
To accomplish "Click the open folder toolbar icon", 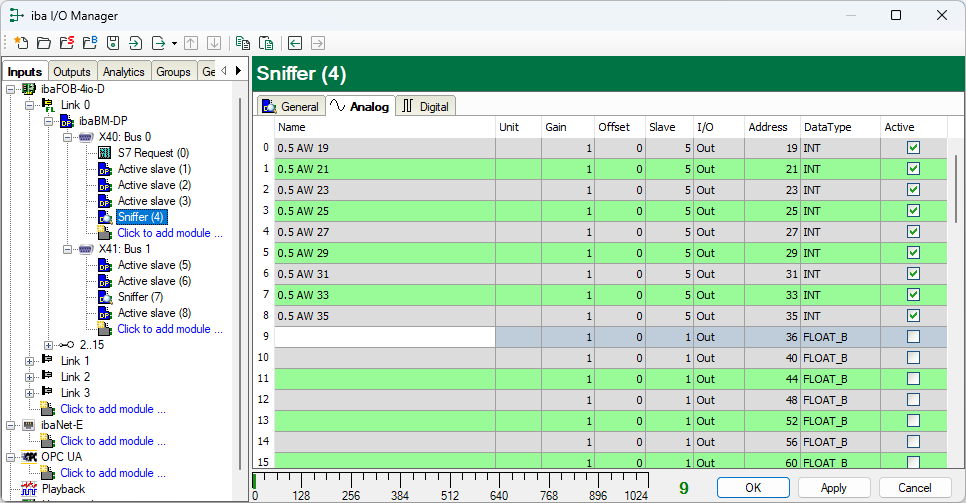I will tap(44, 43).
